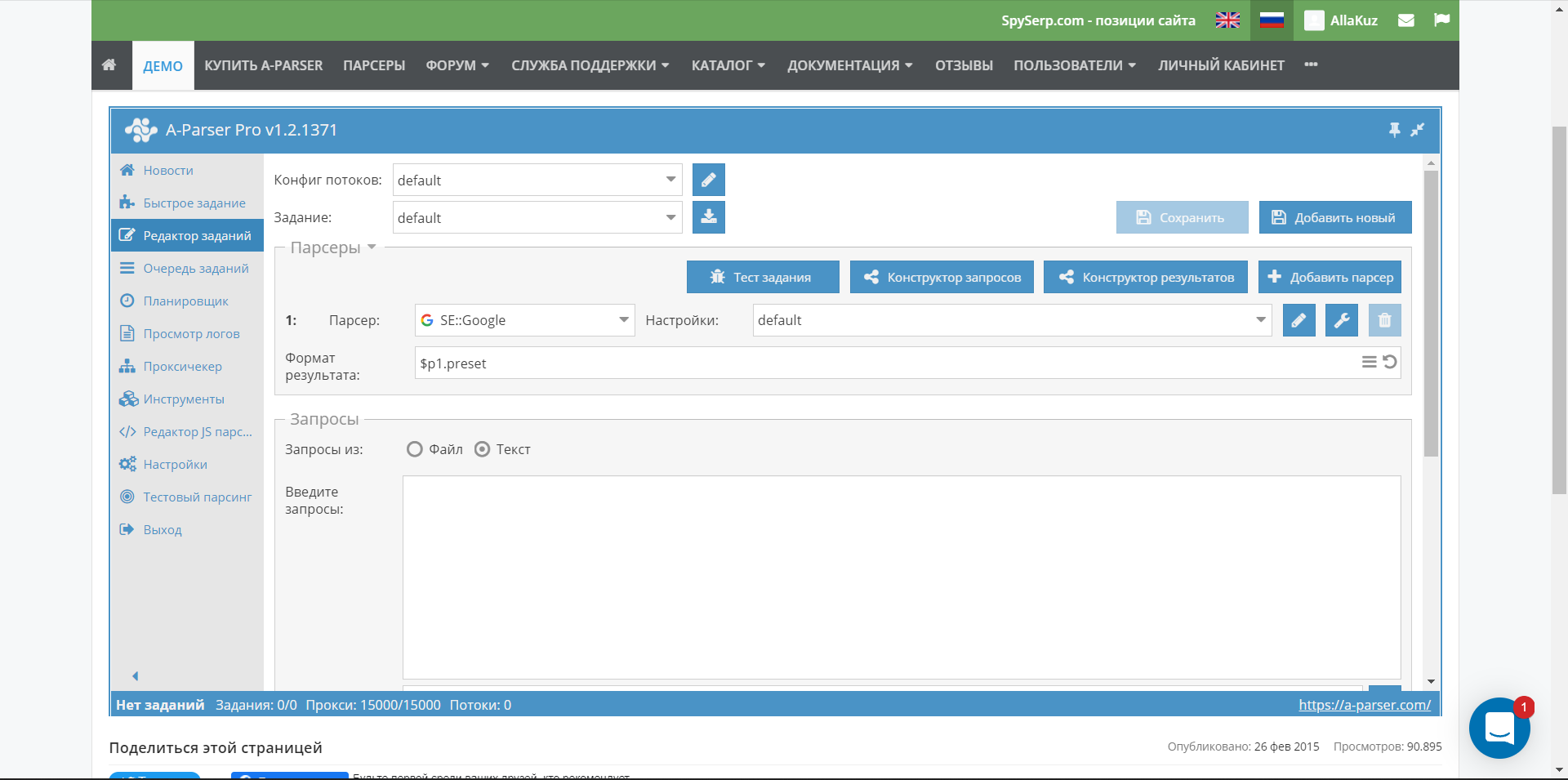This screenshot has height=780, width=1568.
Task: Open ЛИЧНЫЙ КАБИНЕТ
Action: (x=1221, y=65)
